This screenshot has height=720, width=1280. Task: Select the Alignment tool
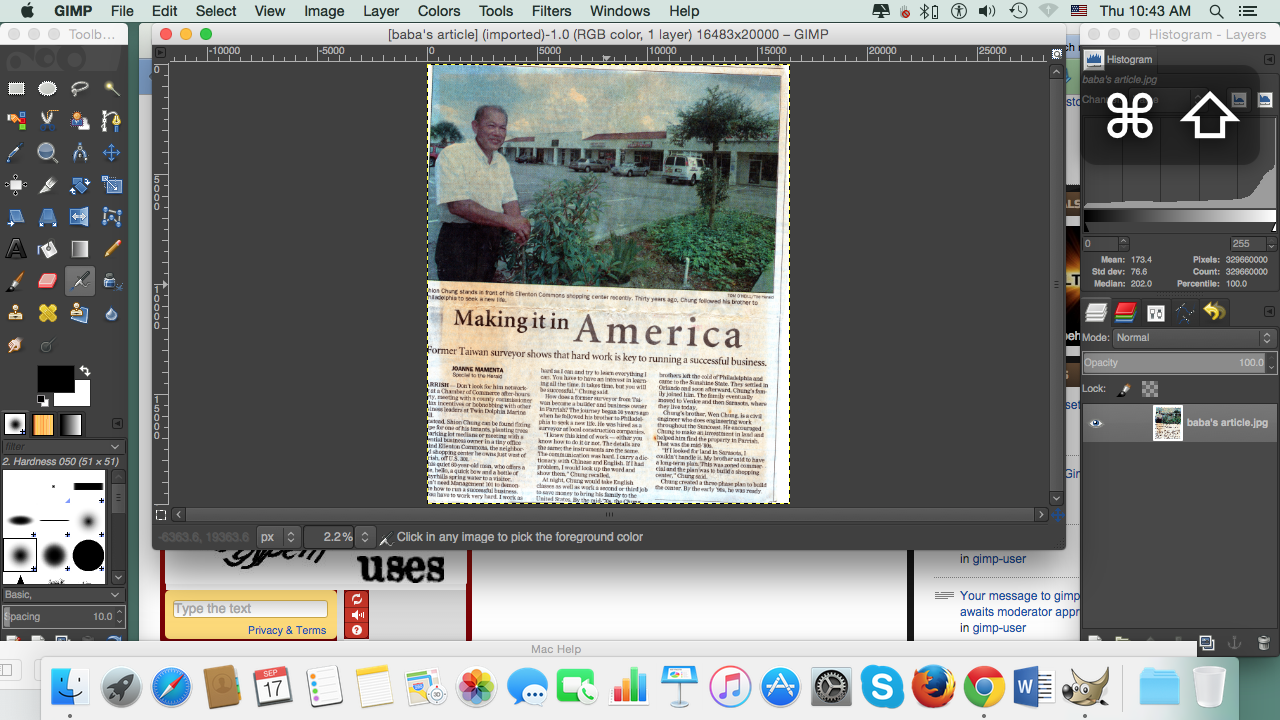(x=16, y=185)
